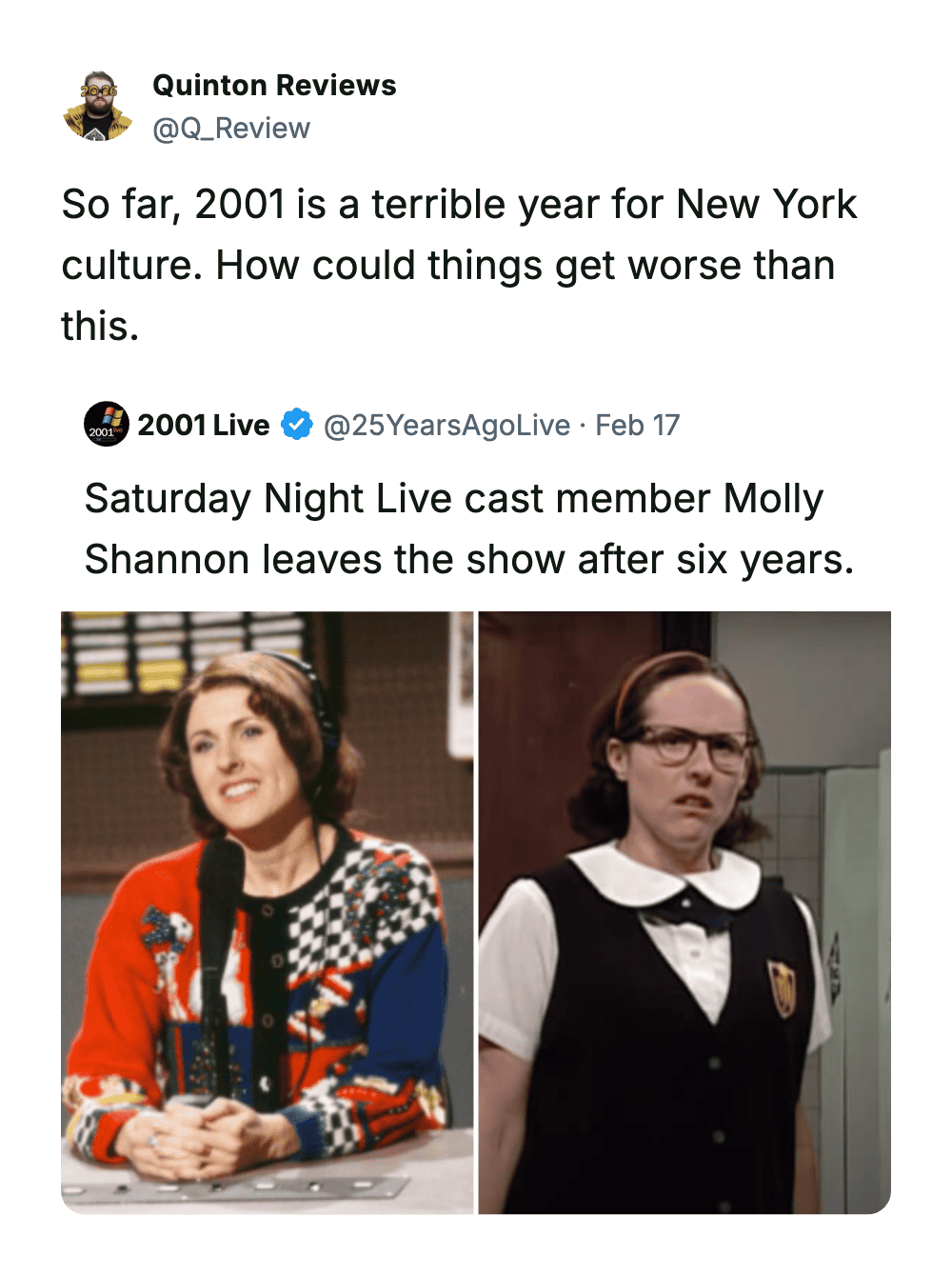Select the 2001 Live round avatar
Screen dimensions: 952x1276
point(107,425)
